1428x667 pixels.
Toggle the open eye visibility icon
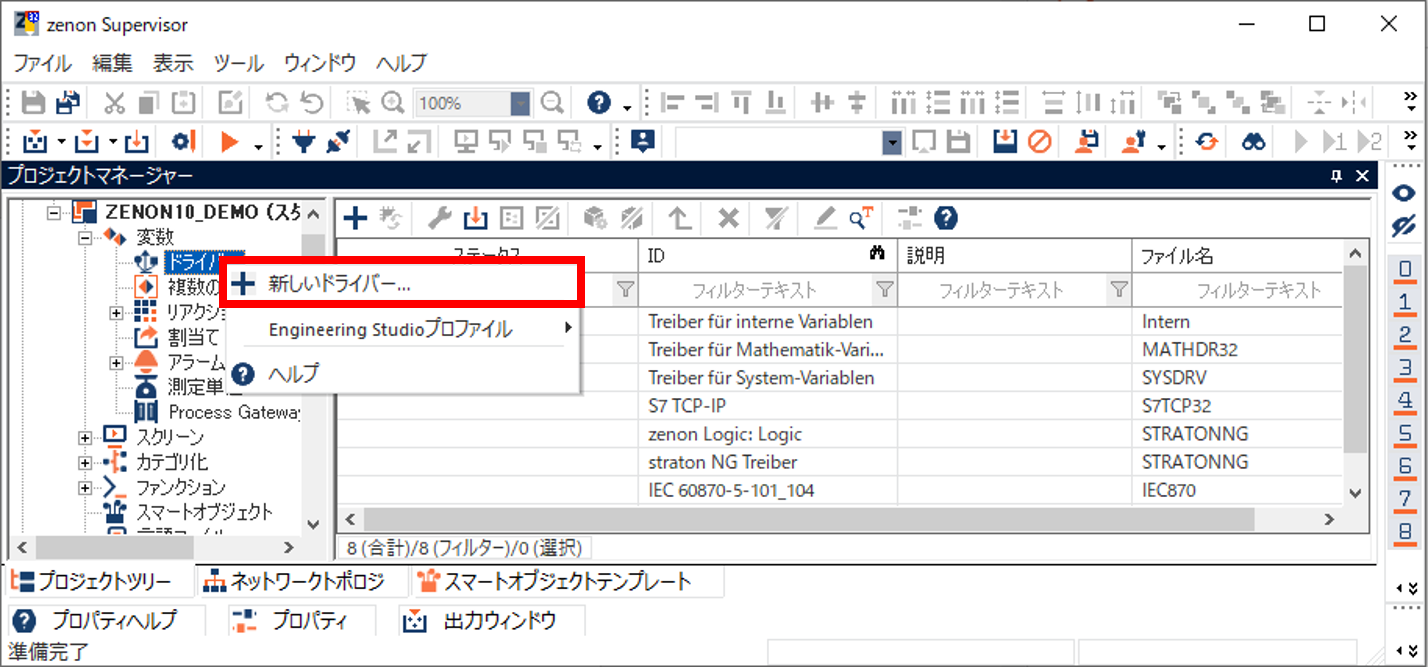[1404, 194]
